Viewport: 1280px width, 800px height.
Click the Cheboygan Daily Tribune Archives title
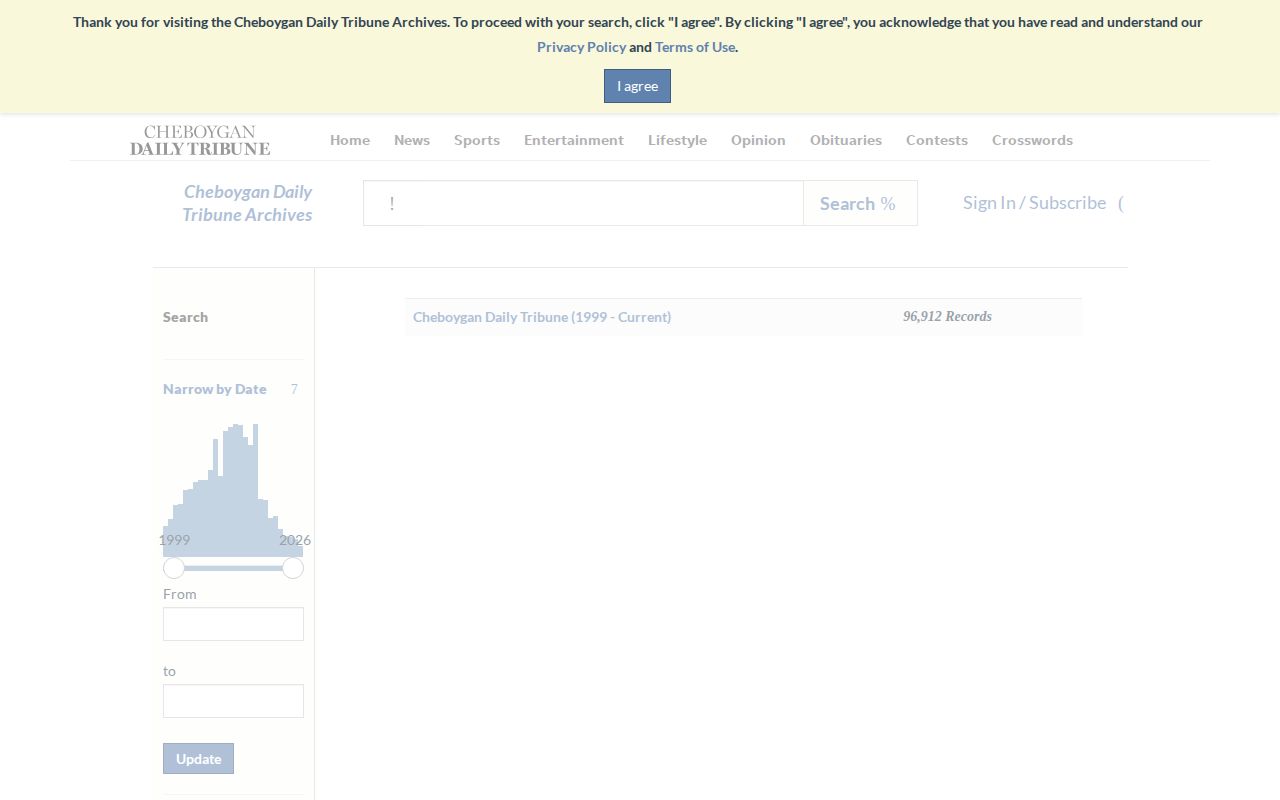point(247,203)
